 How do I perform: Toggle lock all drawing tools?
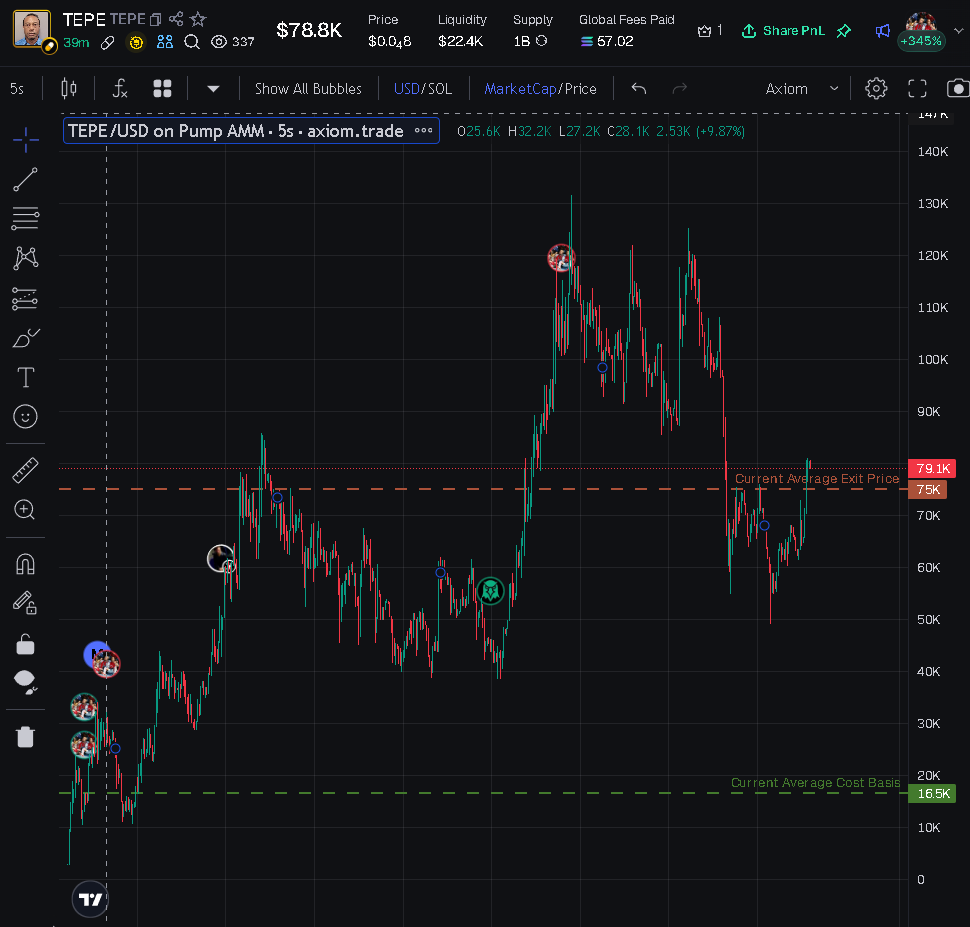point(25,644)
